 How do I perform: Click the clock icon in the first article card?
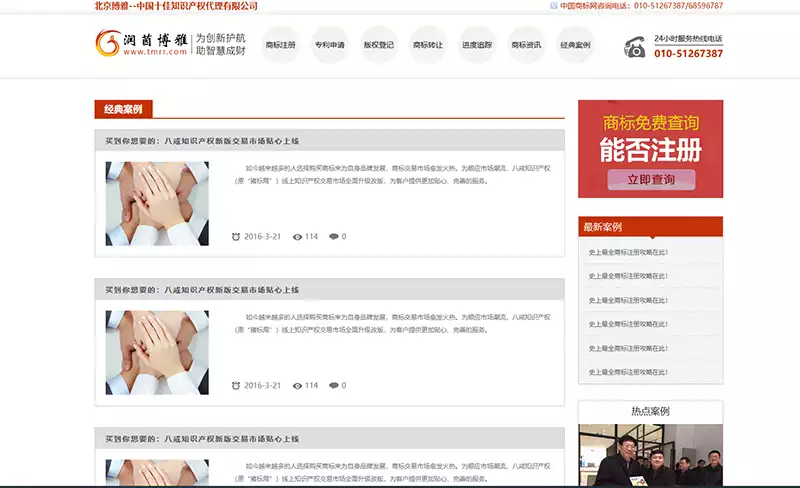(236, 236)
